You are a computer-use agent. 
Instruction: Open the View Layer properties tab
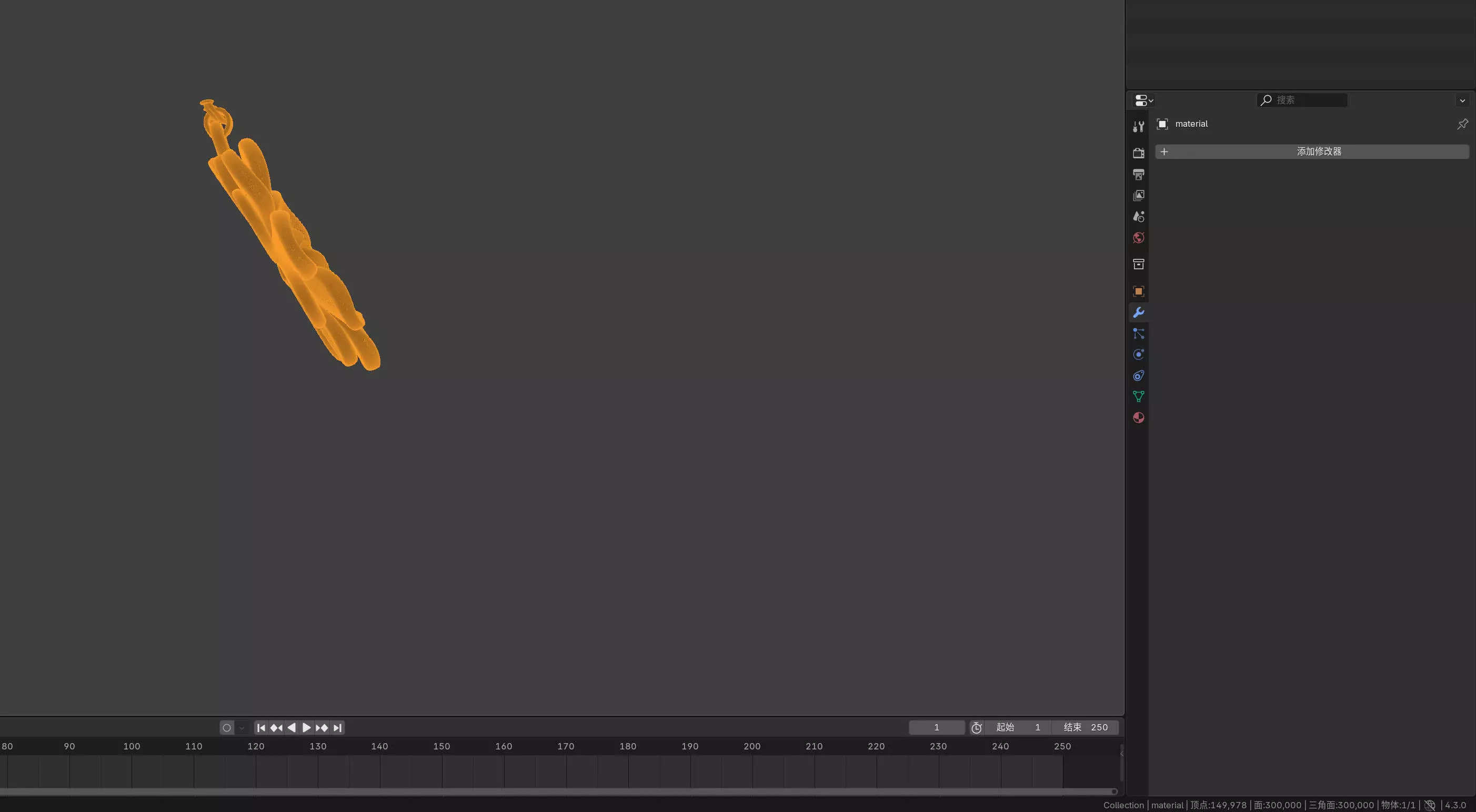click(x=1139, y=195)
